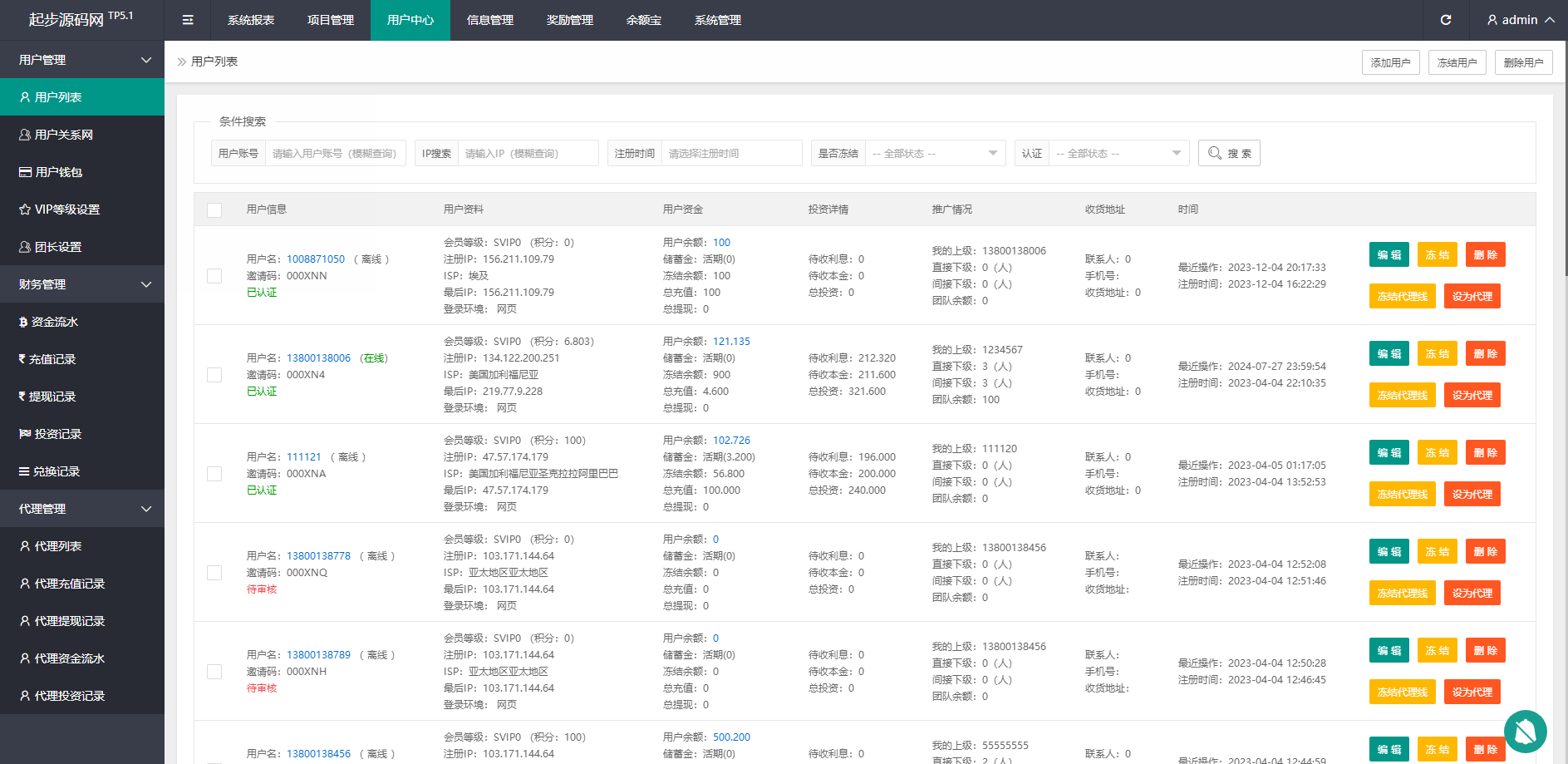Click username link 13800138006

click(x=318, y=358)
